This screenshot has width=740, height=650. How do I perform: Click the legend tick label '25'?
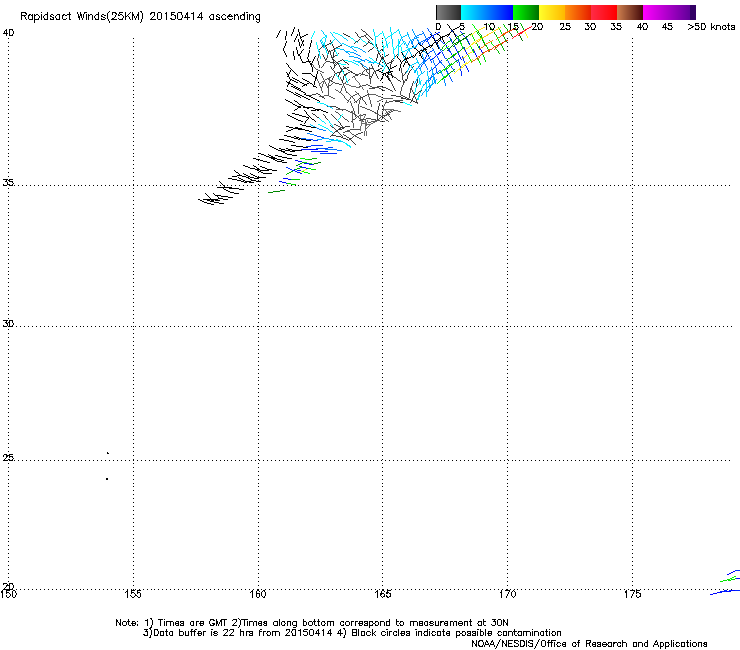pos(565,27)
